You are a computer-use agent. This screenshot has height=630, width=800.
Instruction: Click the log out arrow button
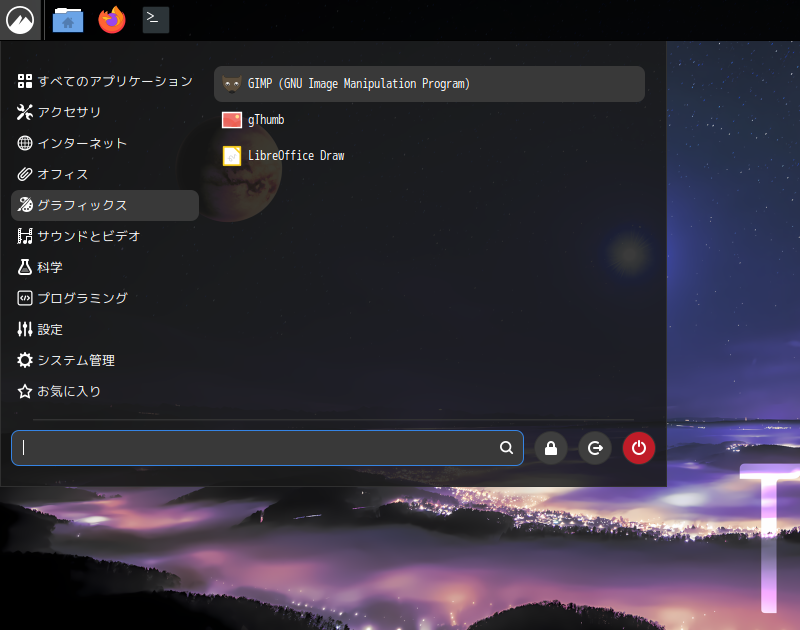click(594, 448)
